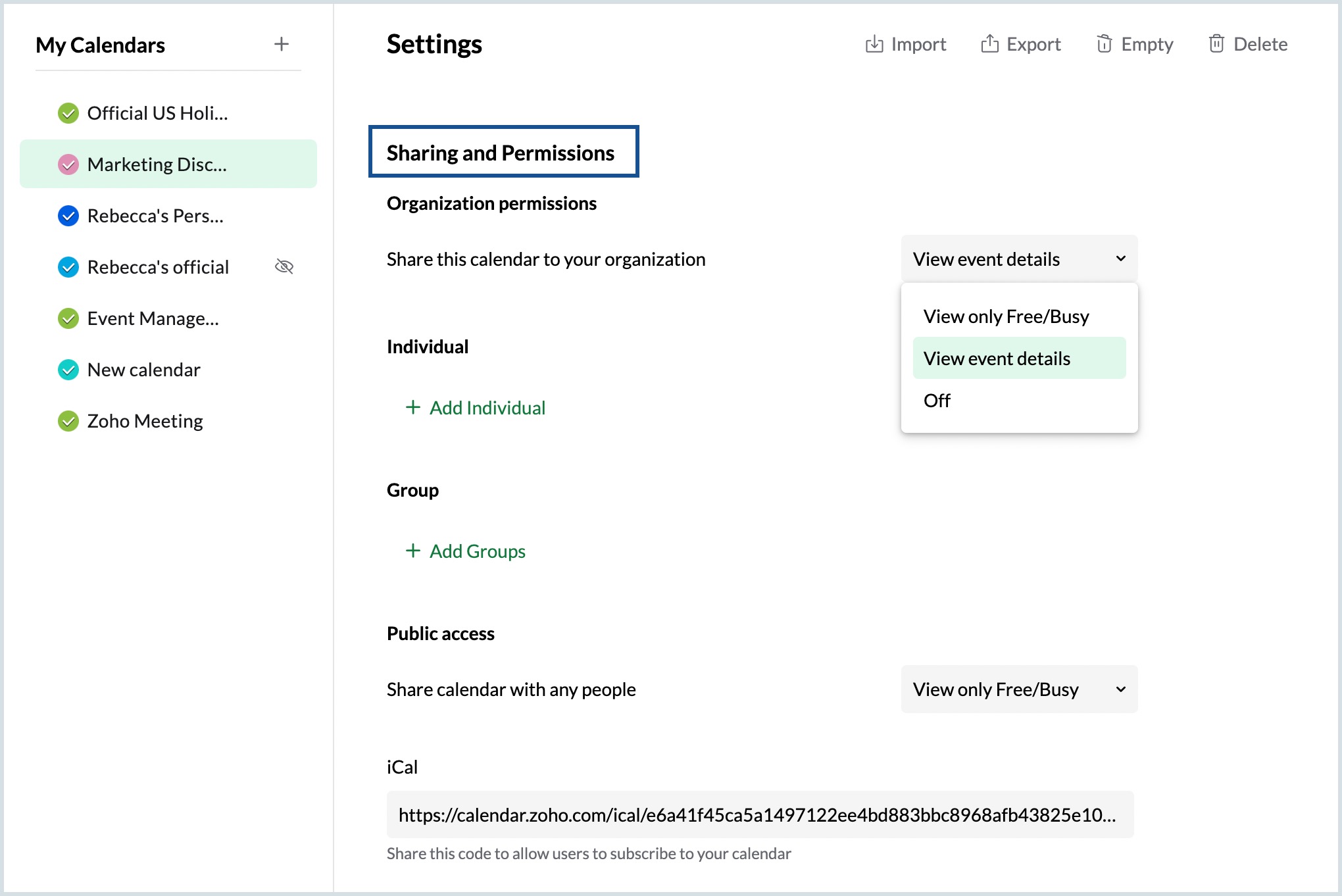Click the plus icon beside Add Groups

412,551
